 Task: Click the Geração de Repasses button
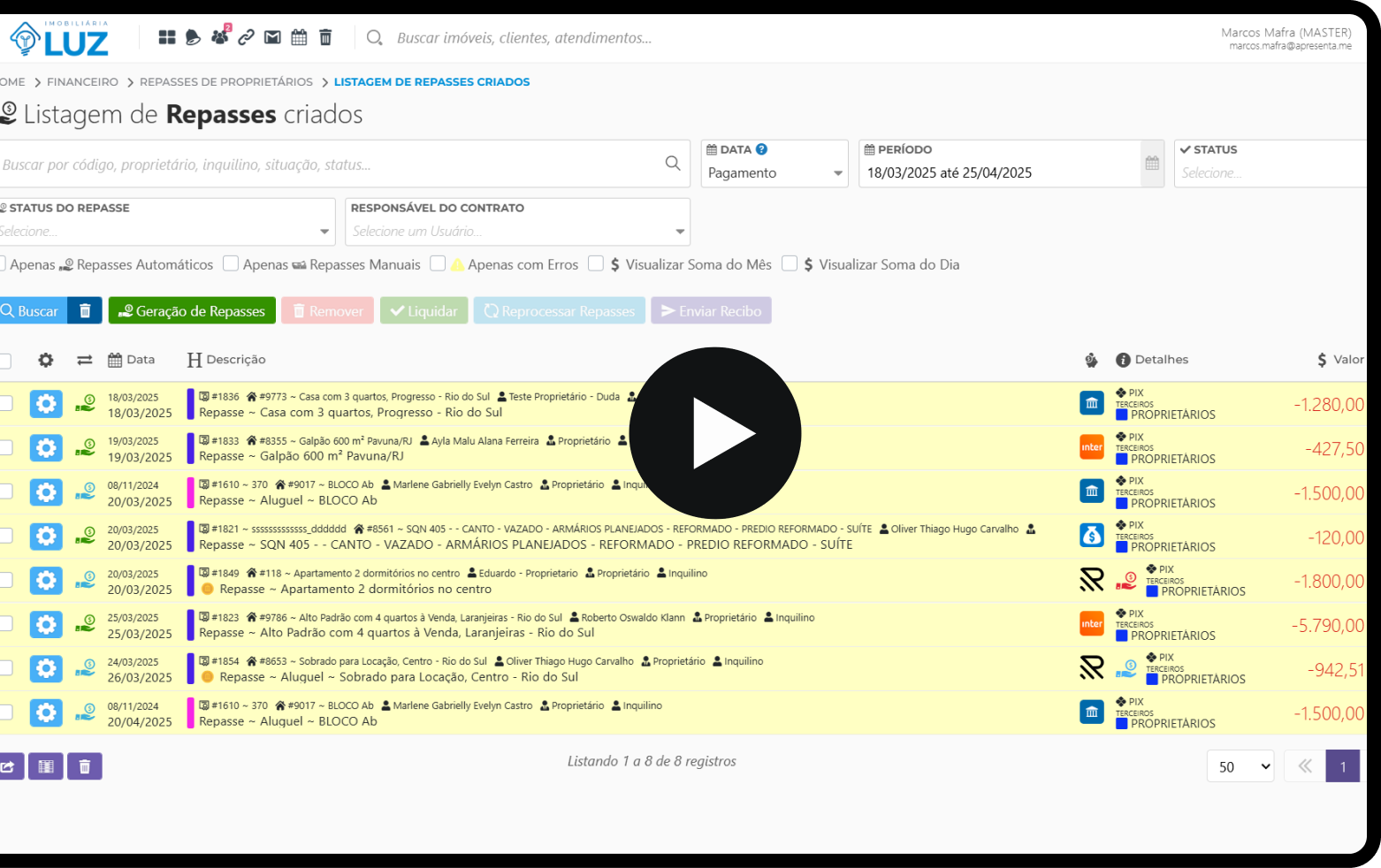point(192,311)
